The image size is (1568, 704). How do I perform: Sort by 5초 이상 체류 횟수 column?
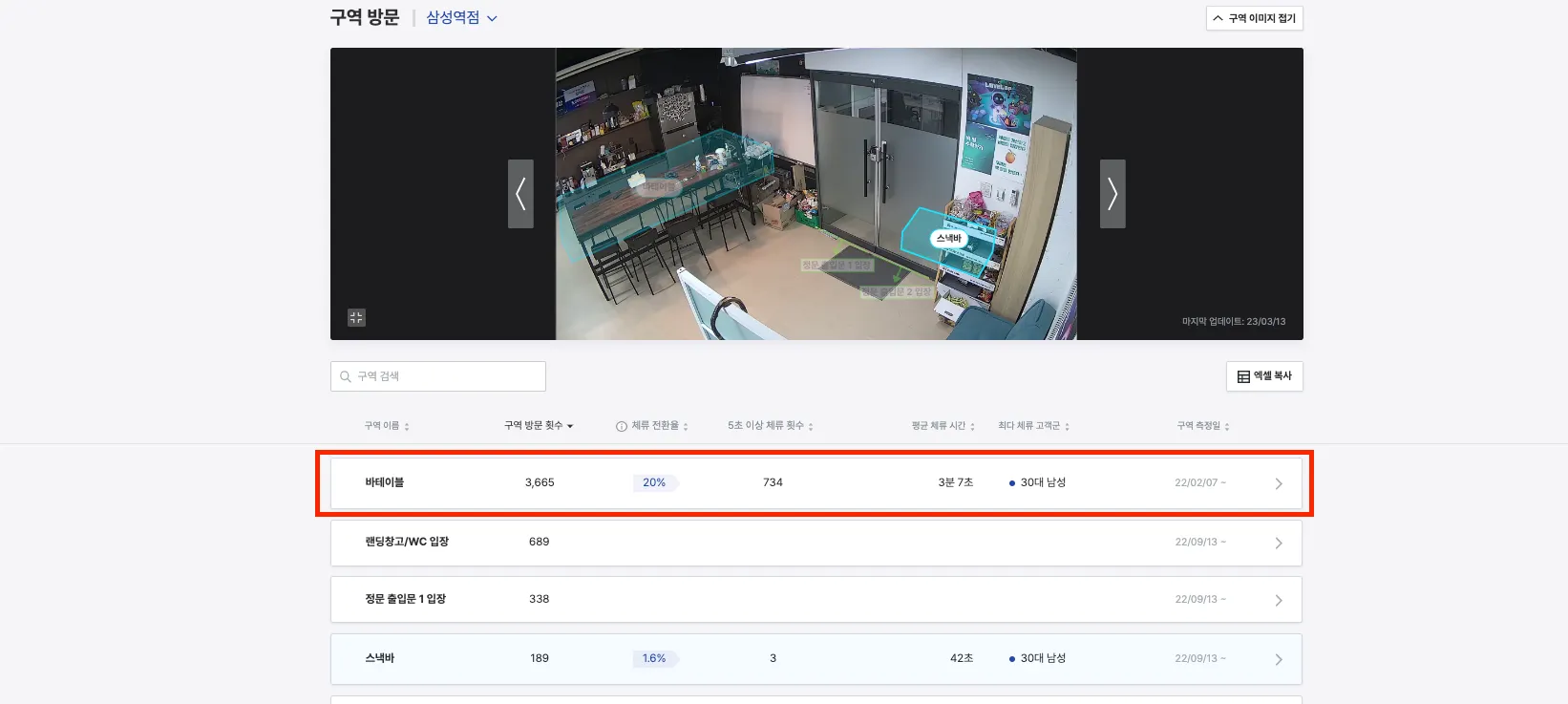click(x=771, y=426)
